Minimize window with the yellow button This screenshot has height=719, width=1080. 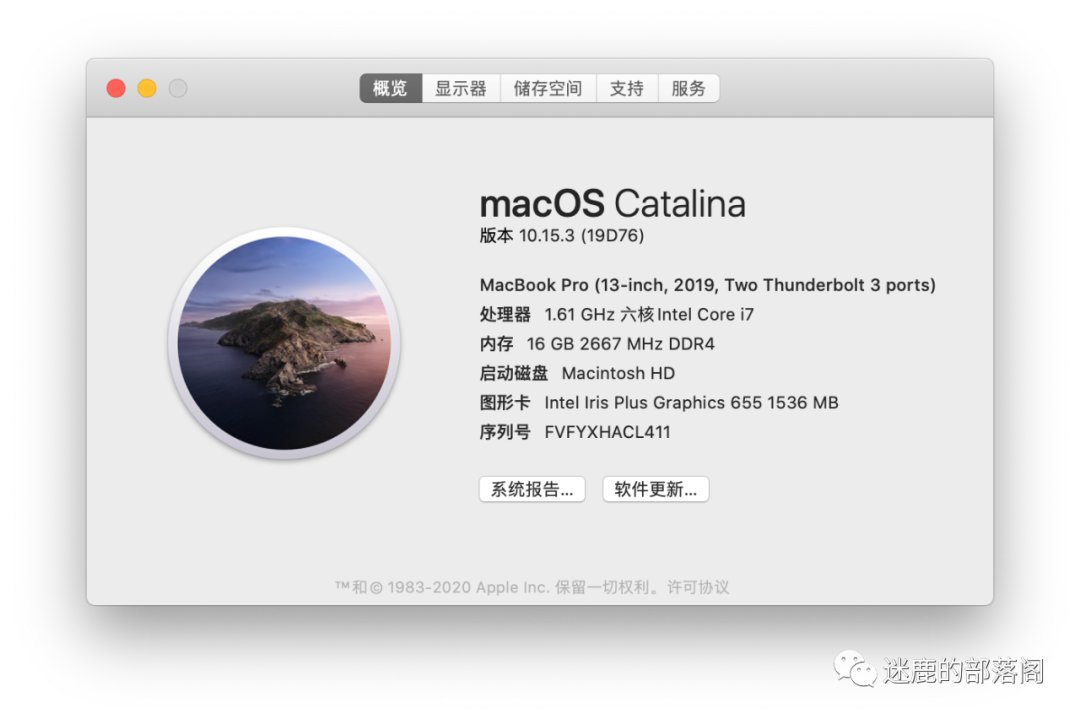147,88
